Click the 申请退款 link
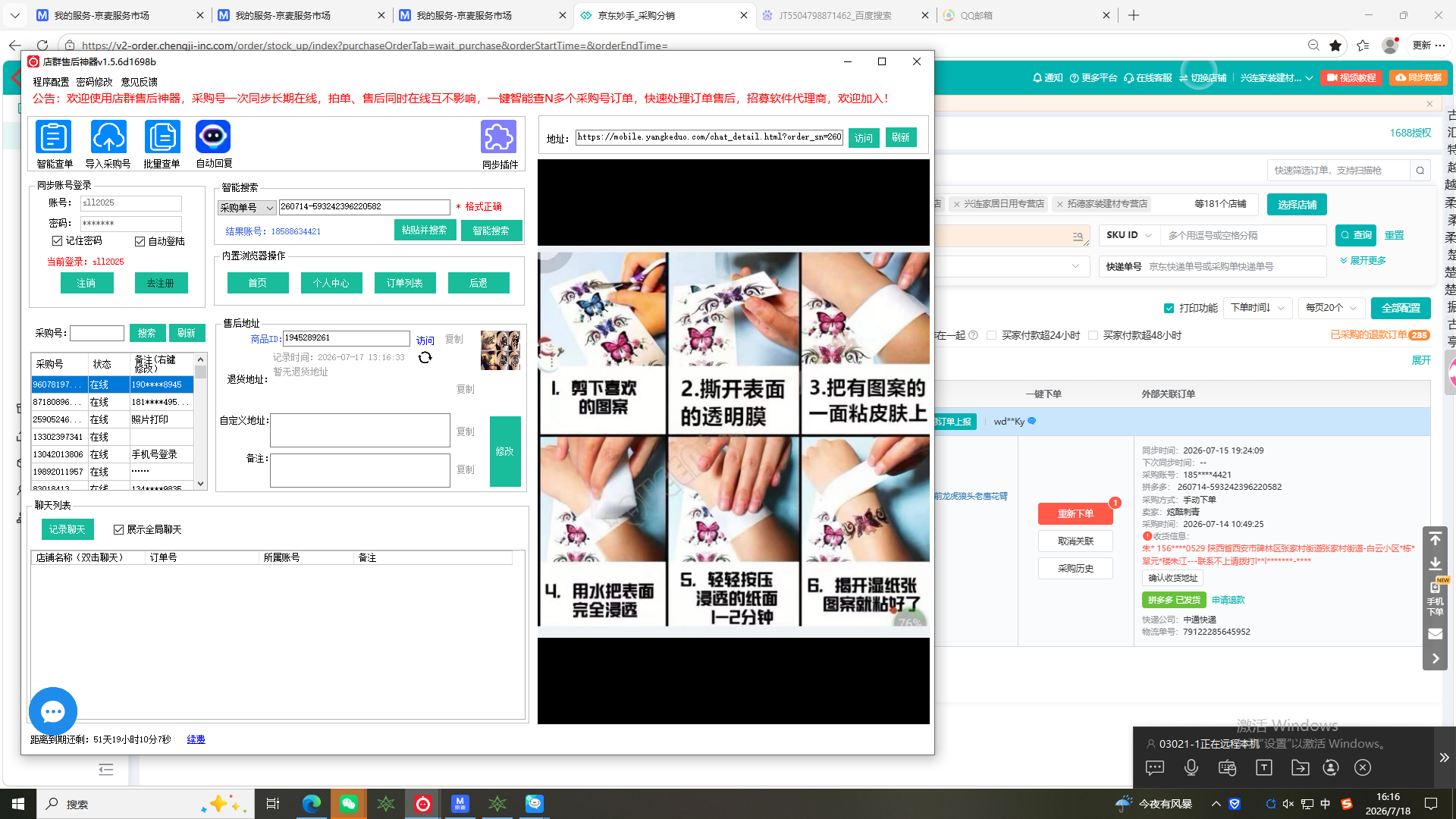 pyautogui.click(x=1228, y=600)
